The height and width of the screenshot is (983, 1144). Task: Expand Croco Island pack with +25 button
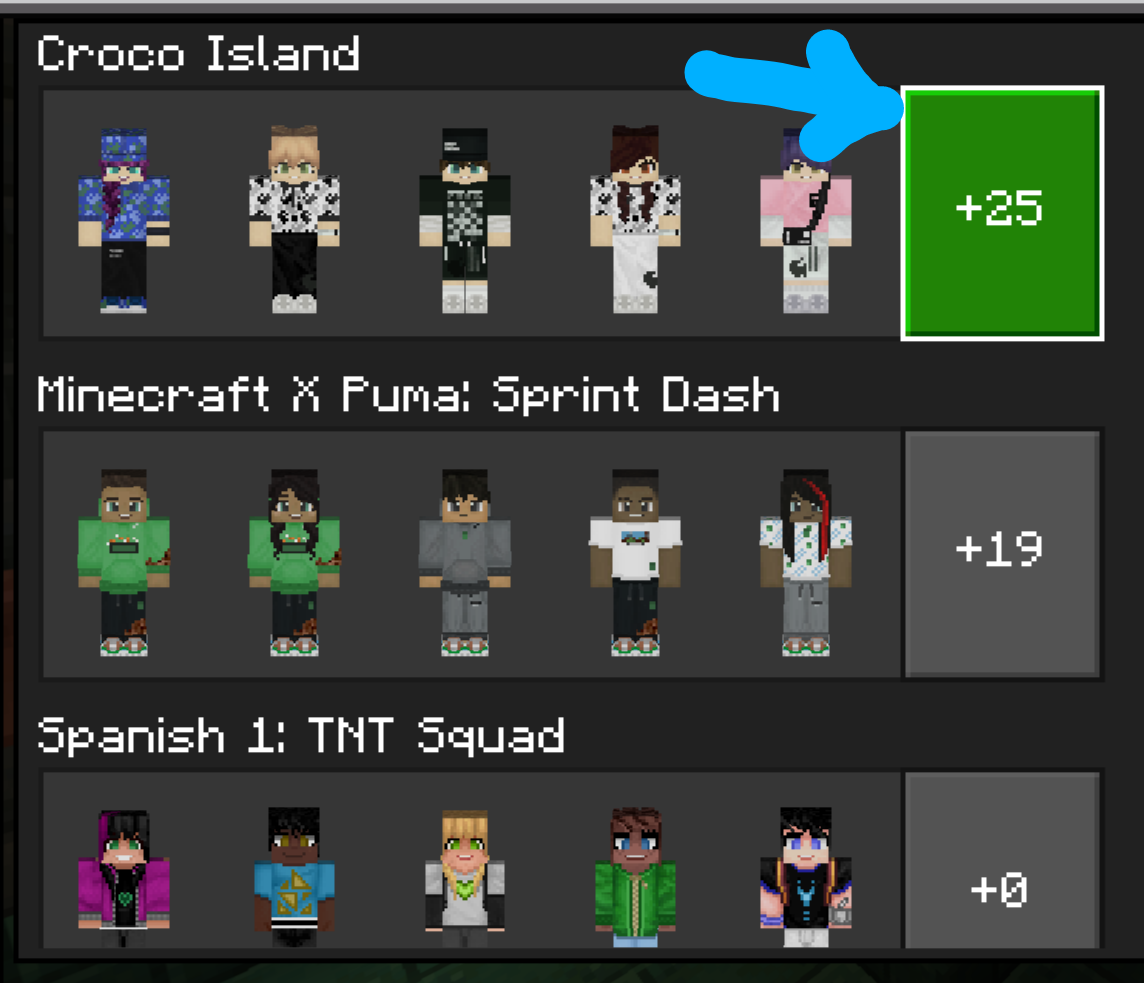(x=1002, y=213)
